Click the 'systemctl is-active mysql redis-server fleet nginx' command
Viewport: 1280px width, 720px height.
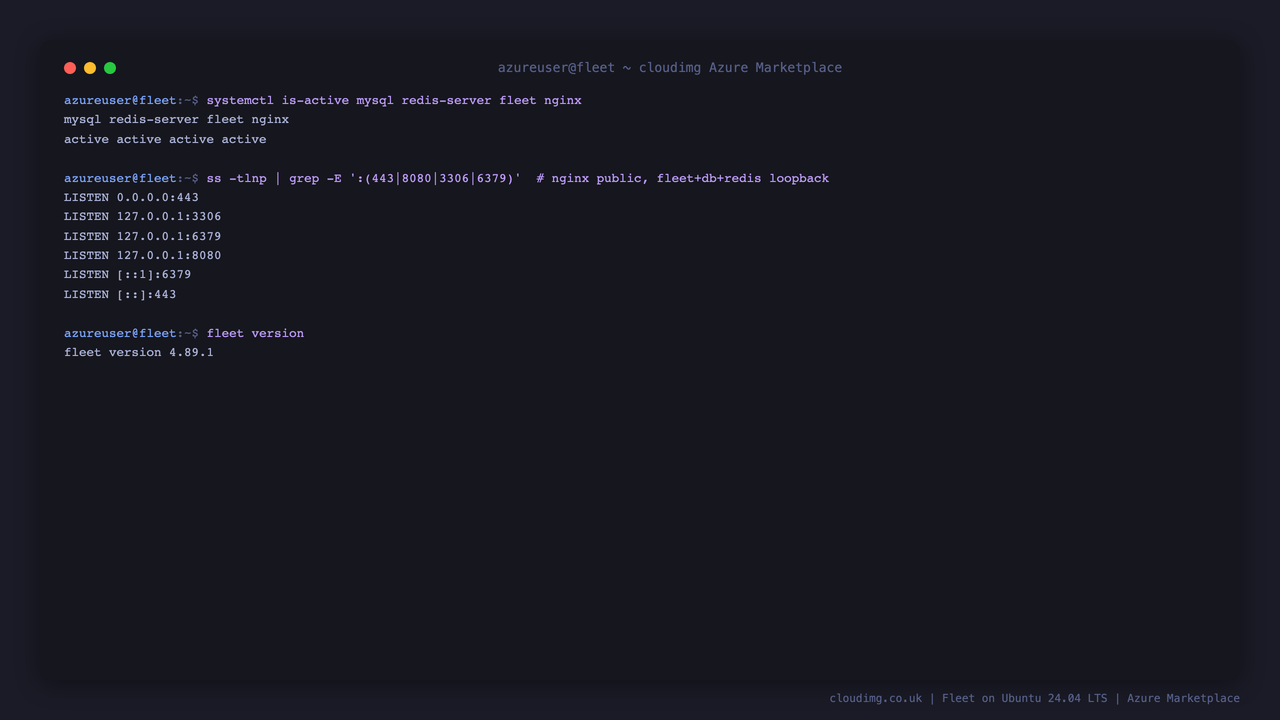(394, 100)
